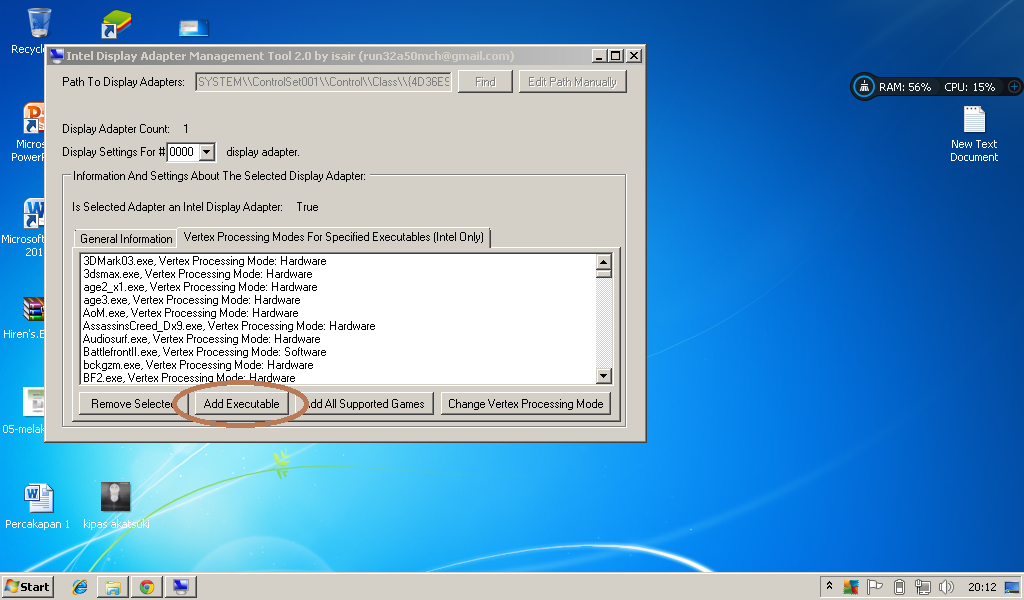Viewport: 1024px width, 600px height.
Task: Open the Recycle Bin desktop icon
Action: click(x=38, y=23)
